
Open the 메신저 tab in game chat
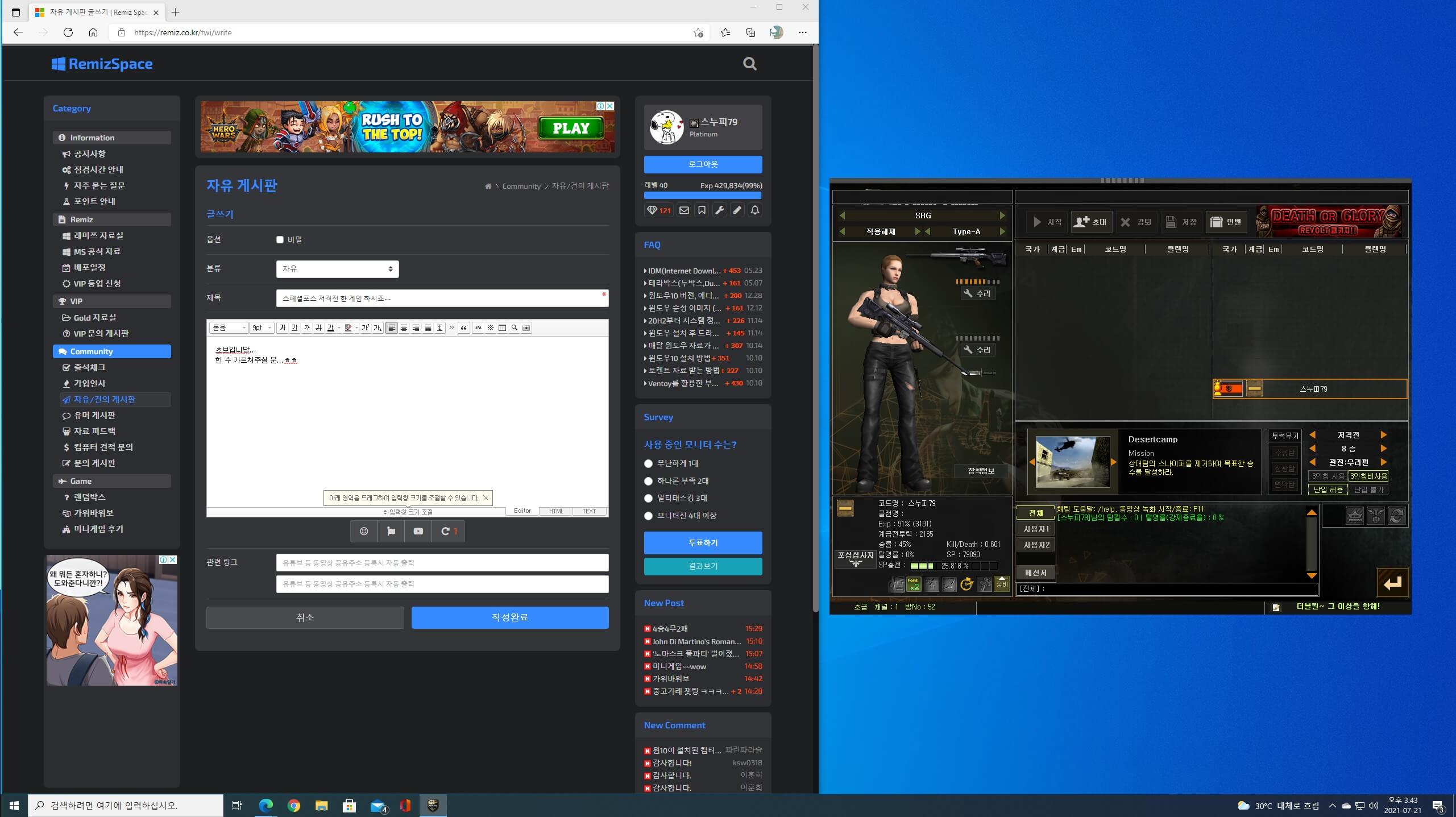pyautogui.click(x=1035, y=573)
